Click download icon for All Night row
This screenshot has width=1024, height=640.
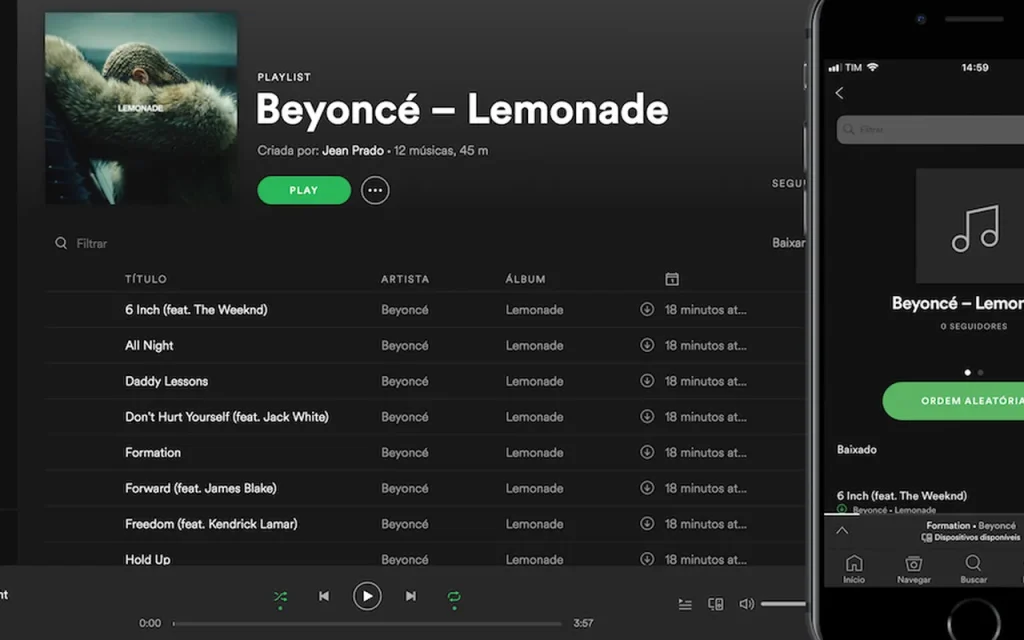pyautogui.click(x=647, y=345)
